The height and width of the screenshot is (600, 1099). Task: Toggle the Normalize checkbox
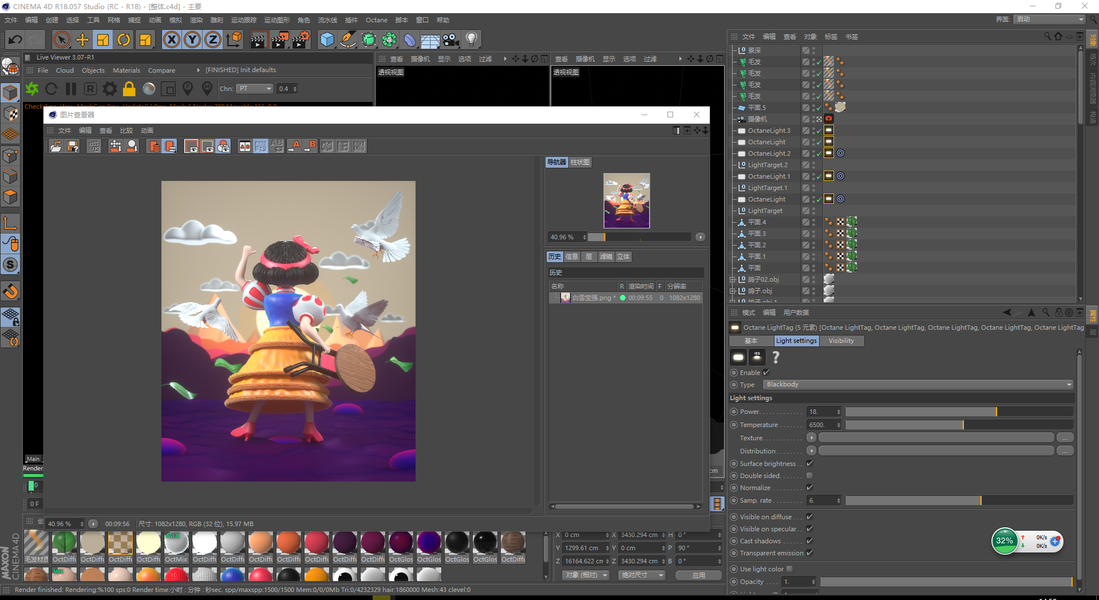coord(810,487)
